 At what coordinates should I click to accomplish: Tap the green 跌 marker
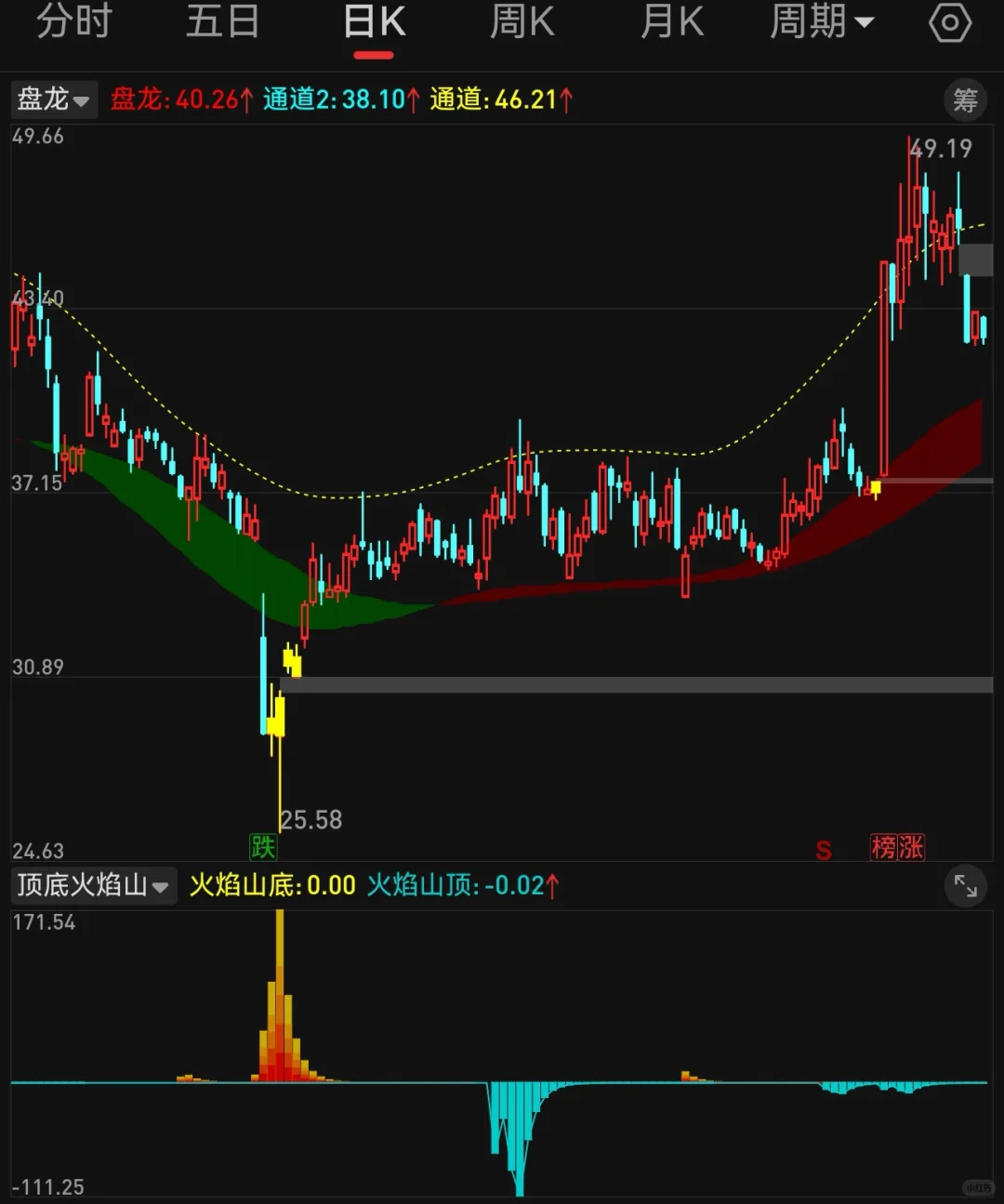(x=263, y=846)
